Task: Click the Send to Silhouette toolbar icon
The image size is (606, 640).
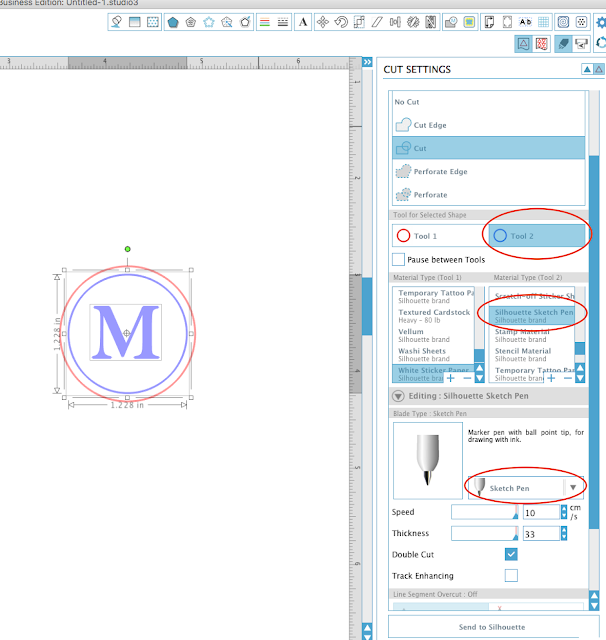Action: coord(582,44)
